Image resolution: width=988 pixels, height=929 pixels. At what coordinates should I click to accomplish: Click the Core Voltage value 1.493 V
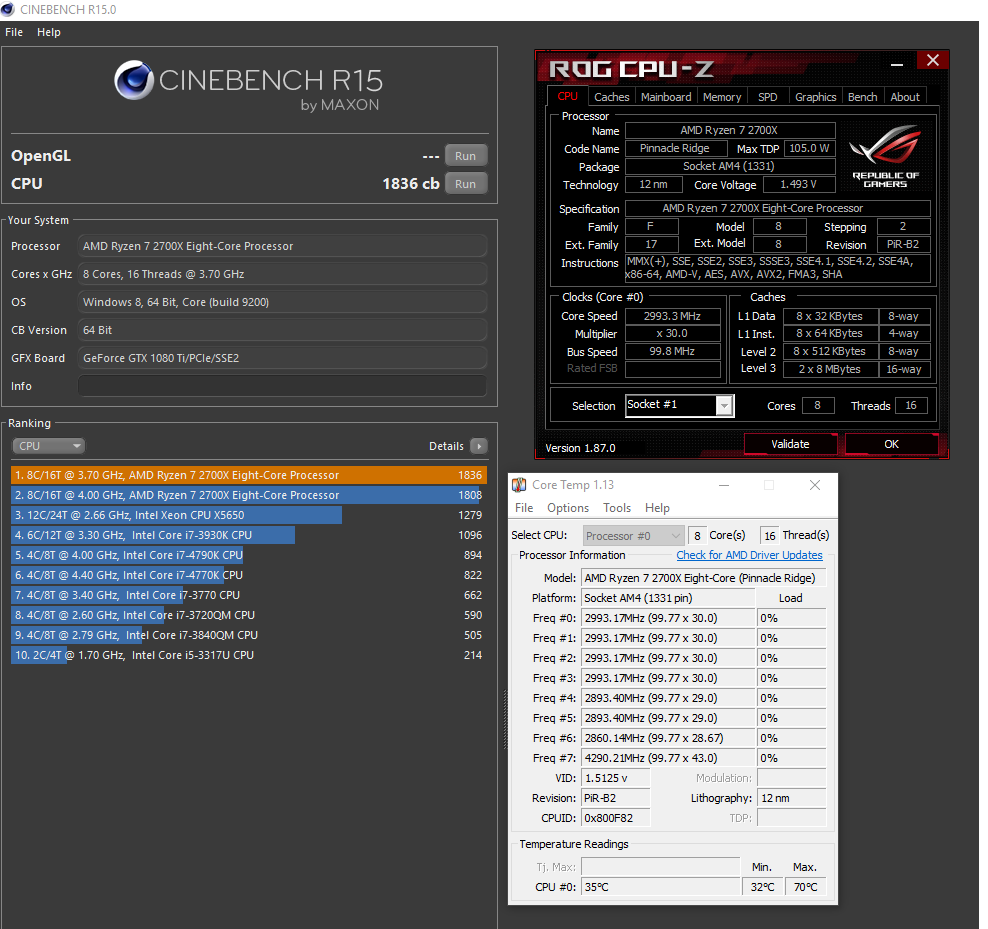798,185
